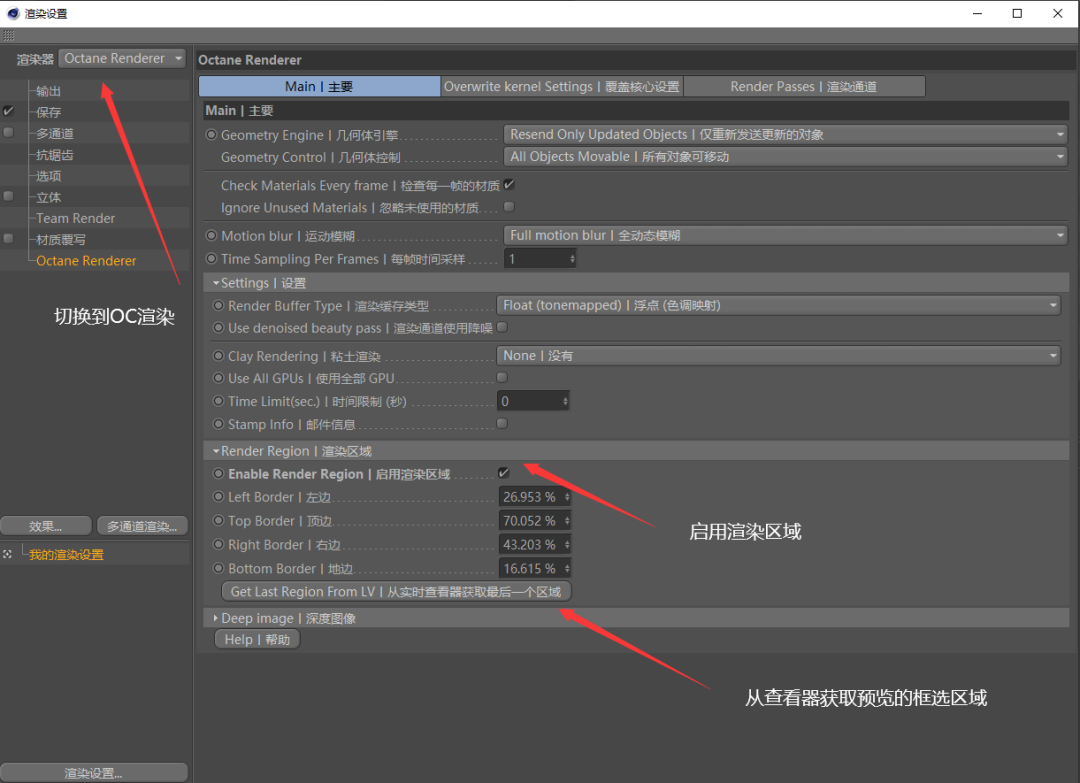Viewport: 1080px width, 783px height.
Task: Select Team Render settings item
Action: pyautogui.click(x=75, y=218)
